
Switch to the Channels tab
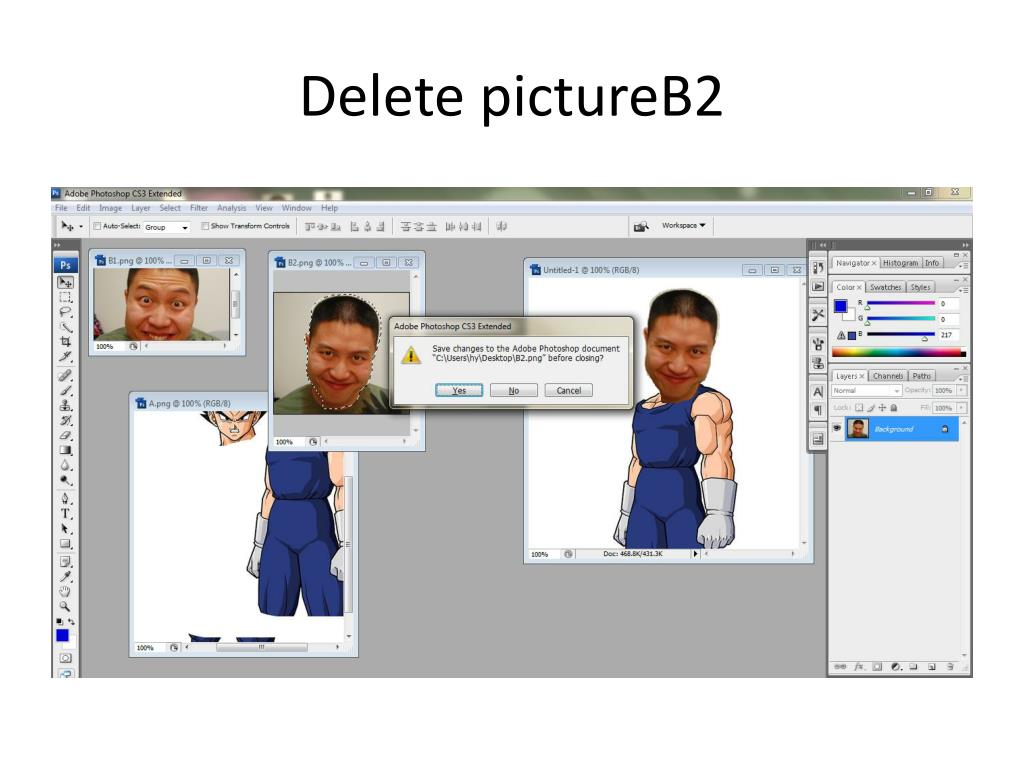(888, 376)
